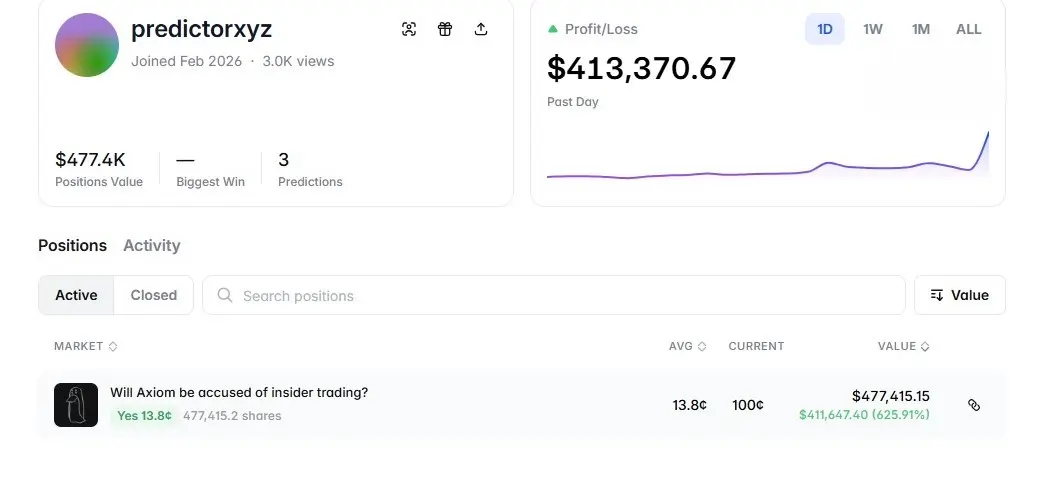Click the Search positions field

point(560,295)
